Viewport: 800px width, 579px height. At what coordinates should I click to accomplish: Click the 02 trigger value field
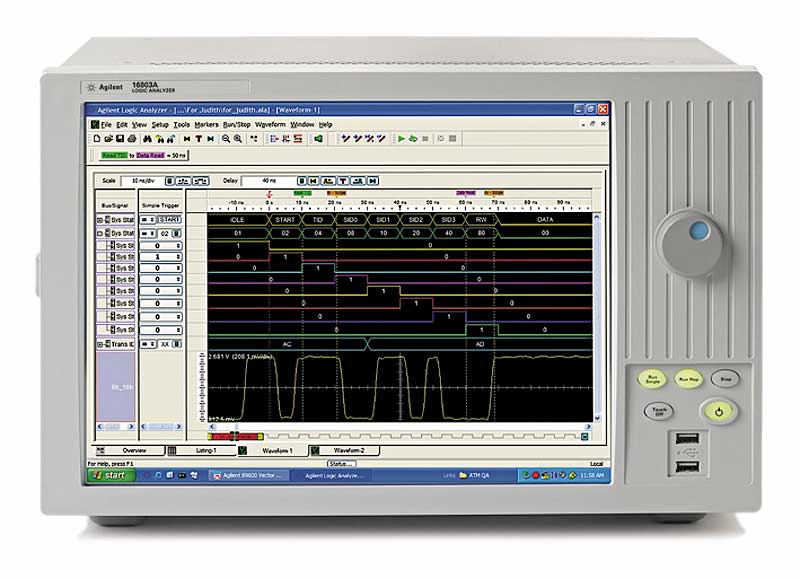pos(164,233)
